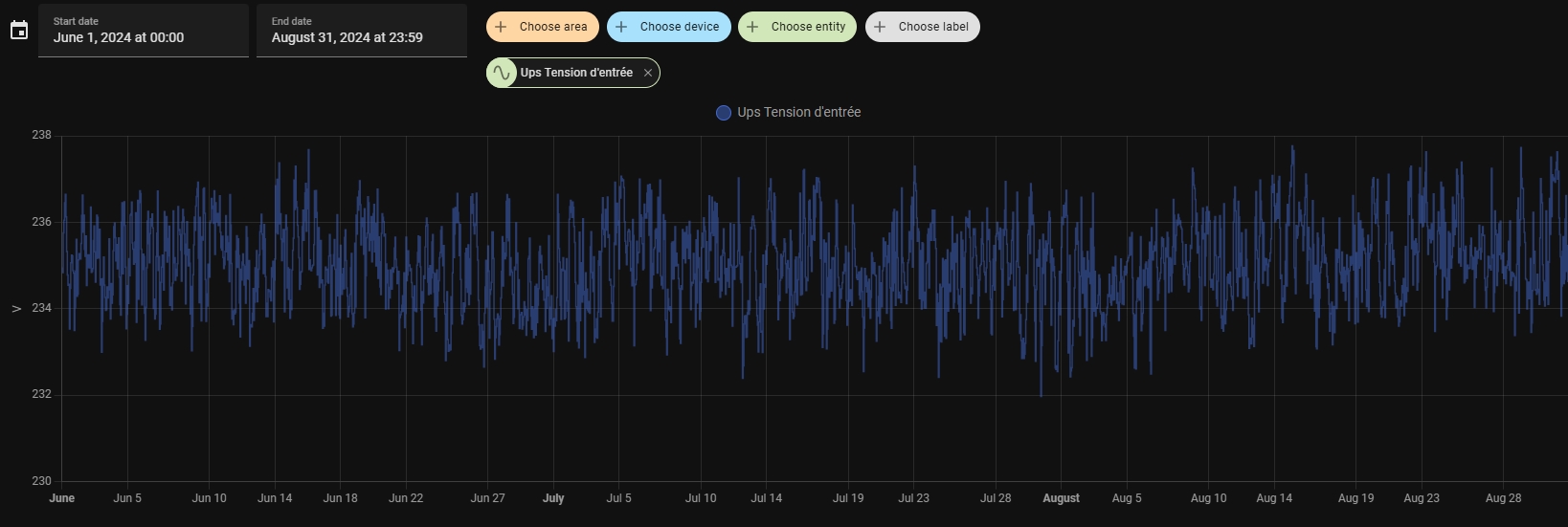
Task: Click the Jul 19 tick label
Action: 848,498
